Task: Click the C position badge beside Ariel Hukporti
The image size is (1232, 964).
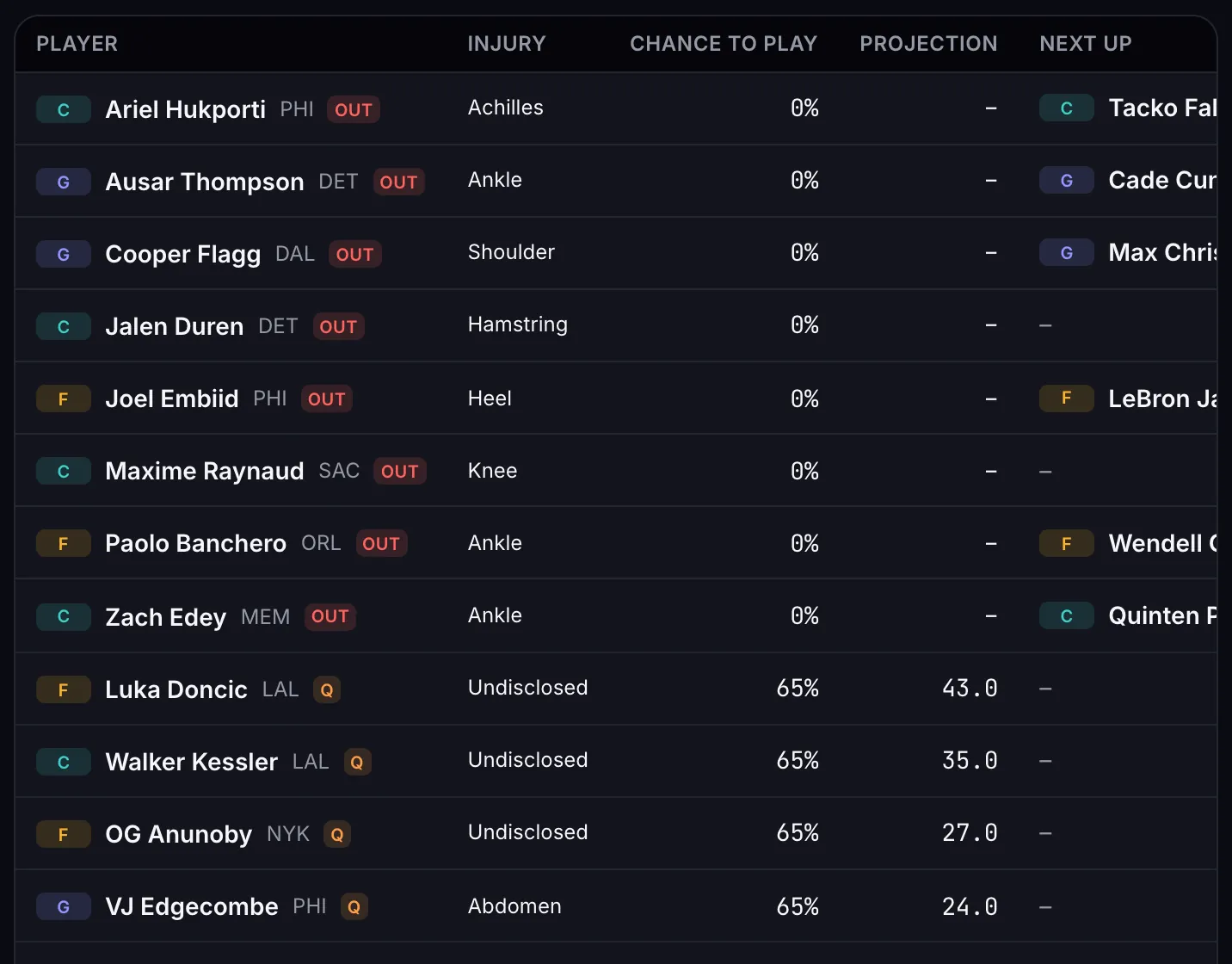Action: pos(64,110)
